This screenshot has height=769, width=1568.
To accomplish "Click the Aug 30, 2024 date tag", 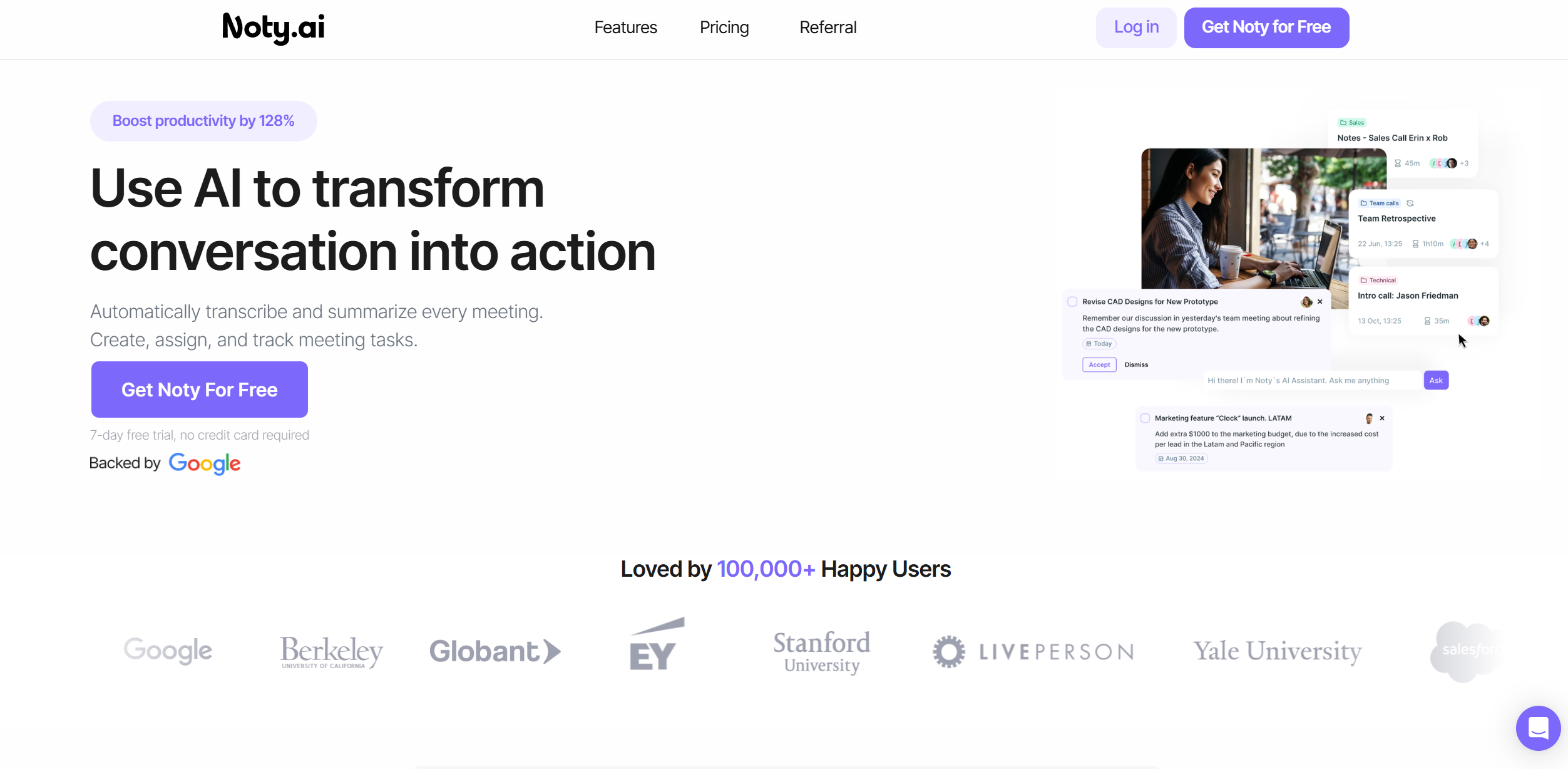I will tap(1181, 458).
